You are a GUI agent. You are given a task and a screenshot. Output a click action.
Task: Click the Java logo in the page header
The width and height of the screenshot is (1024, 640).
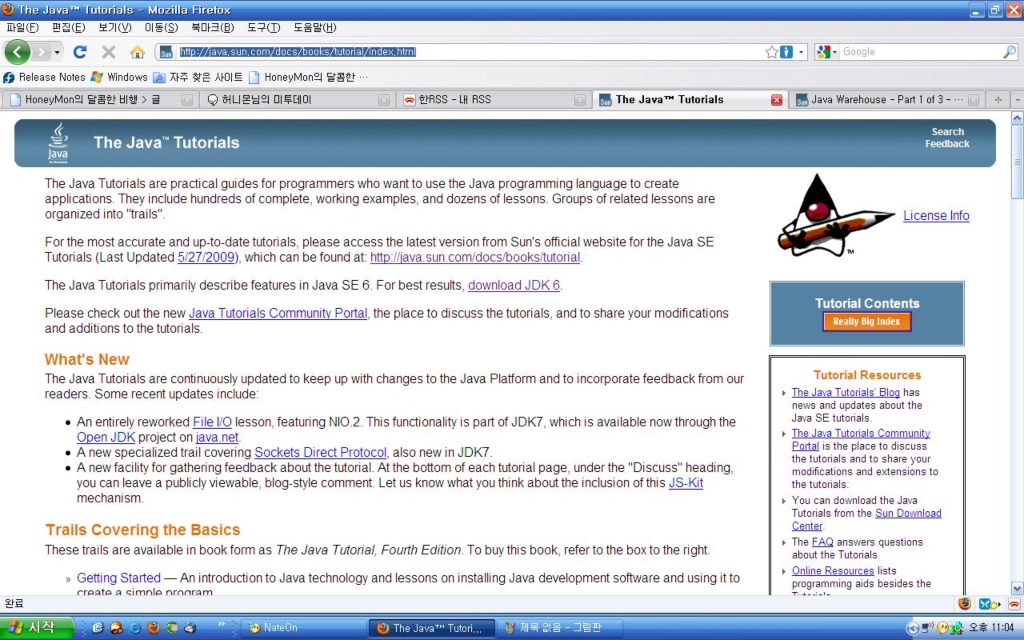[57, 142]
